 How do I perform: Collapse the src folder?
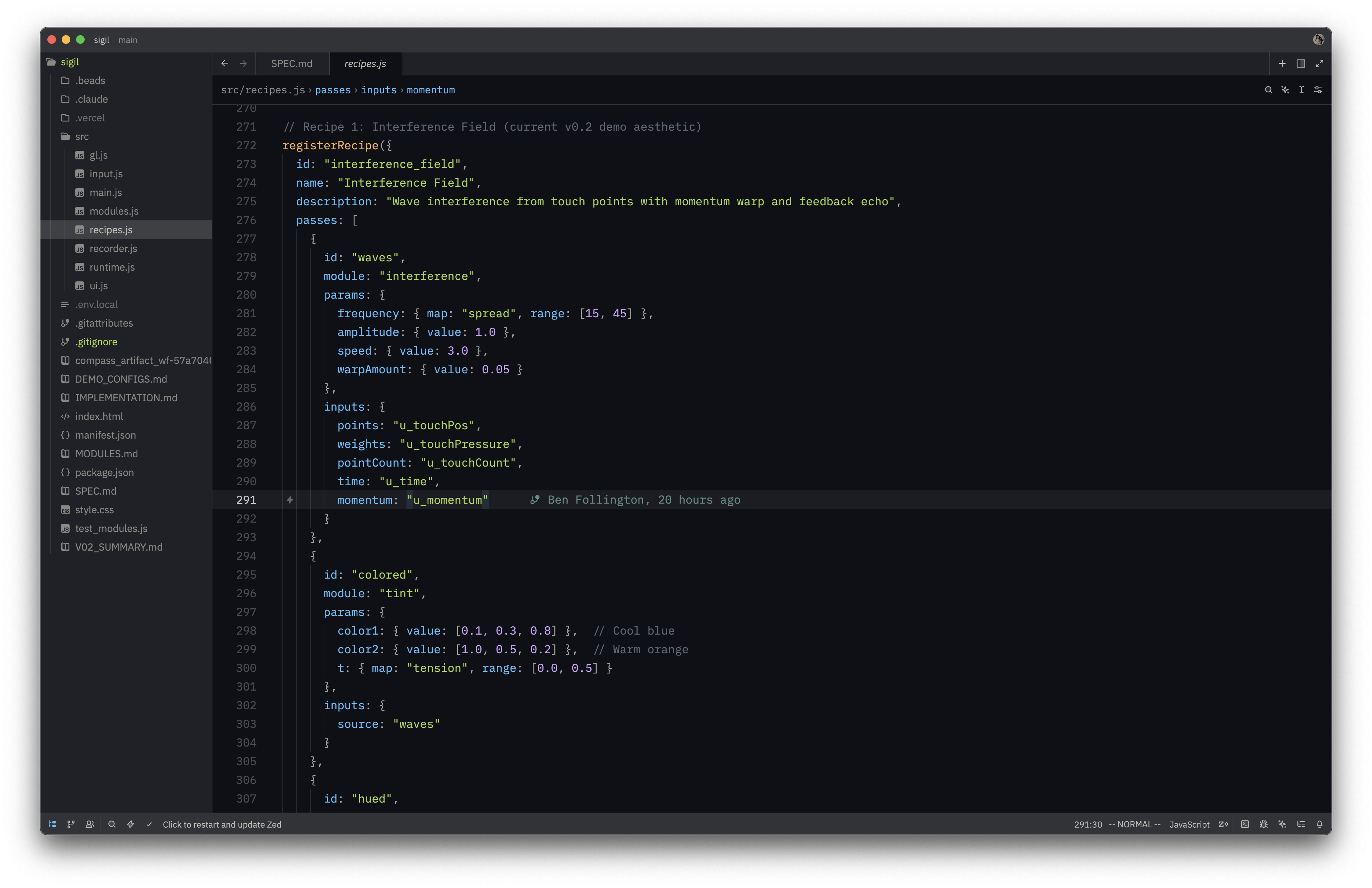point(82,137)
